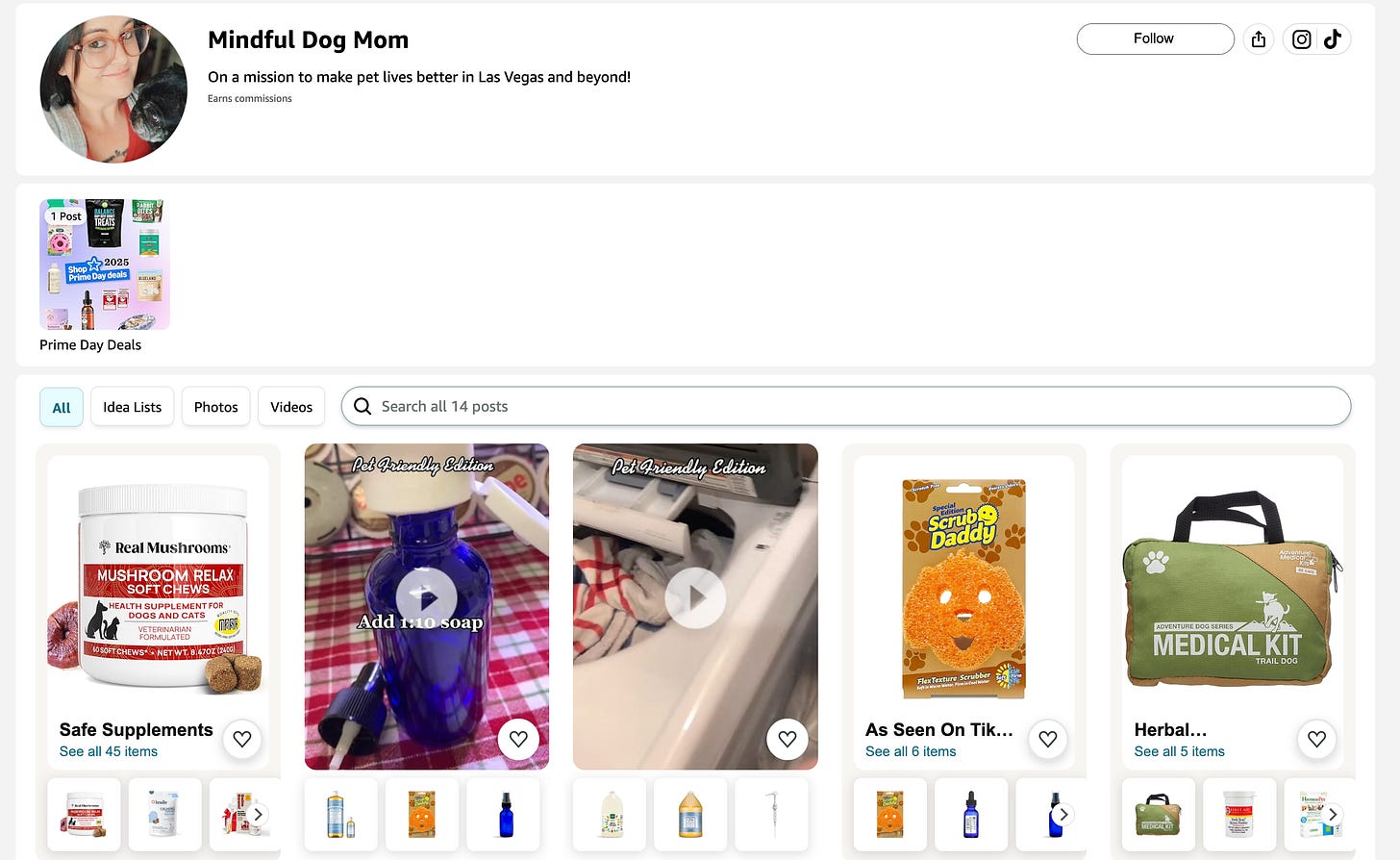Switch to the Videos tab
Screen dimensions: 1400x860
291,407
